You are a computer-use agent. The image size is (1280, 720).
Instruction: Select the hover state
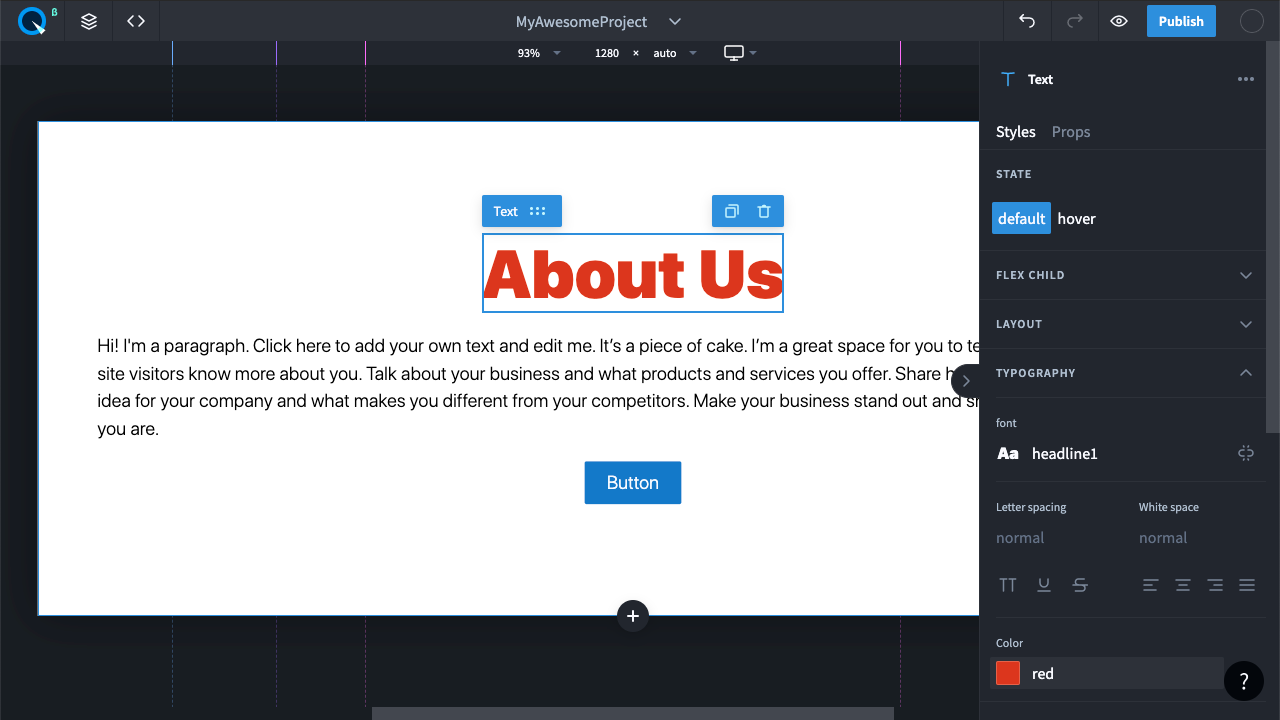coord(1076,218)
